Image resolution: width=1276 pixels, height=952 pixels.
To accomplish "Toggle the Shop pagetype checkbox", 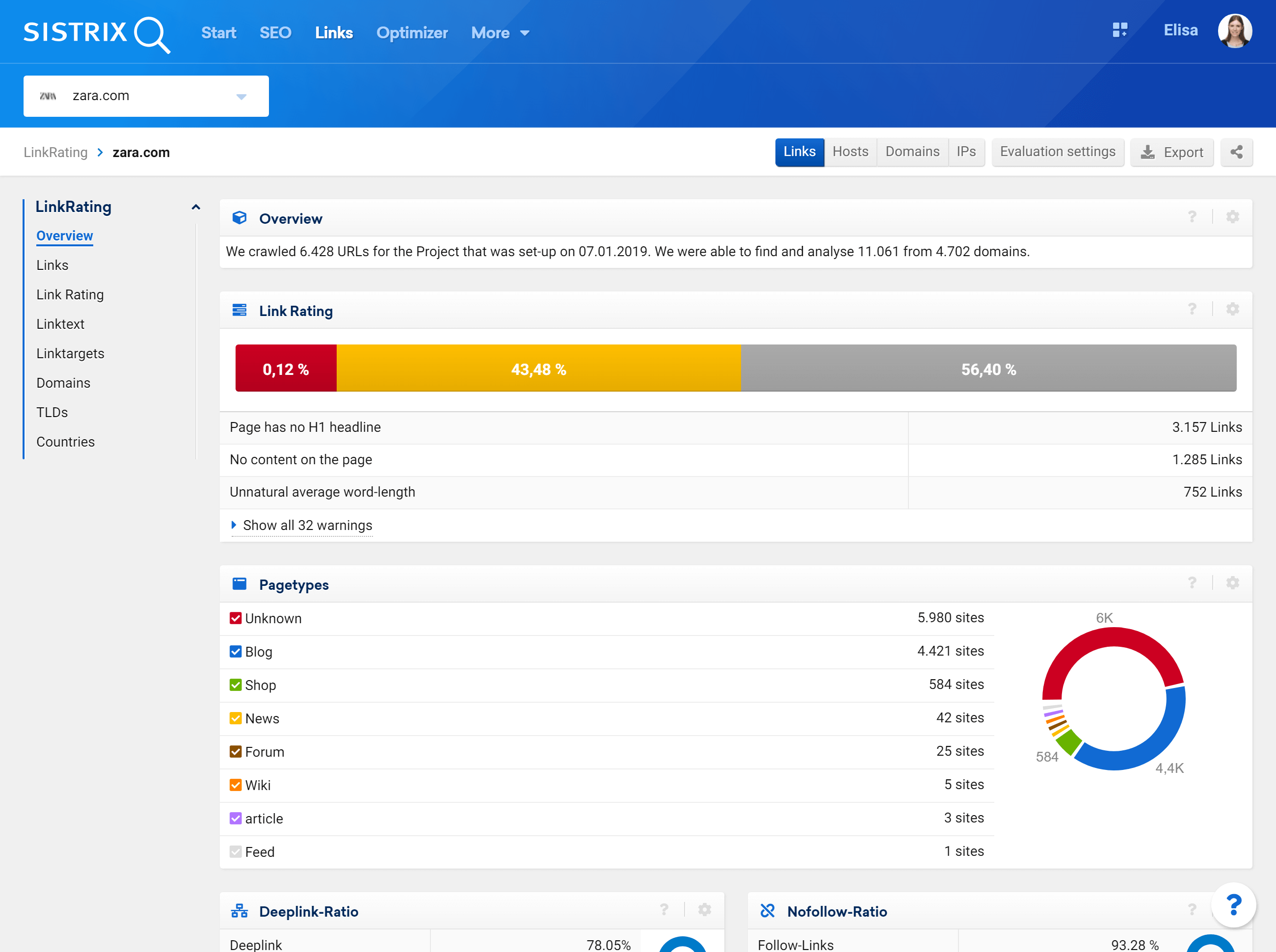I will (x=235, y=685).
